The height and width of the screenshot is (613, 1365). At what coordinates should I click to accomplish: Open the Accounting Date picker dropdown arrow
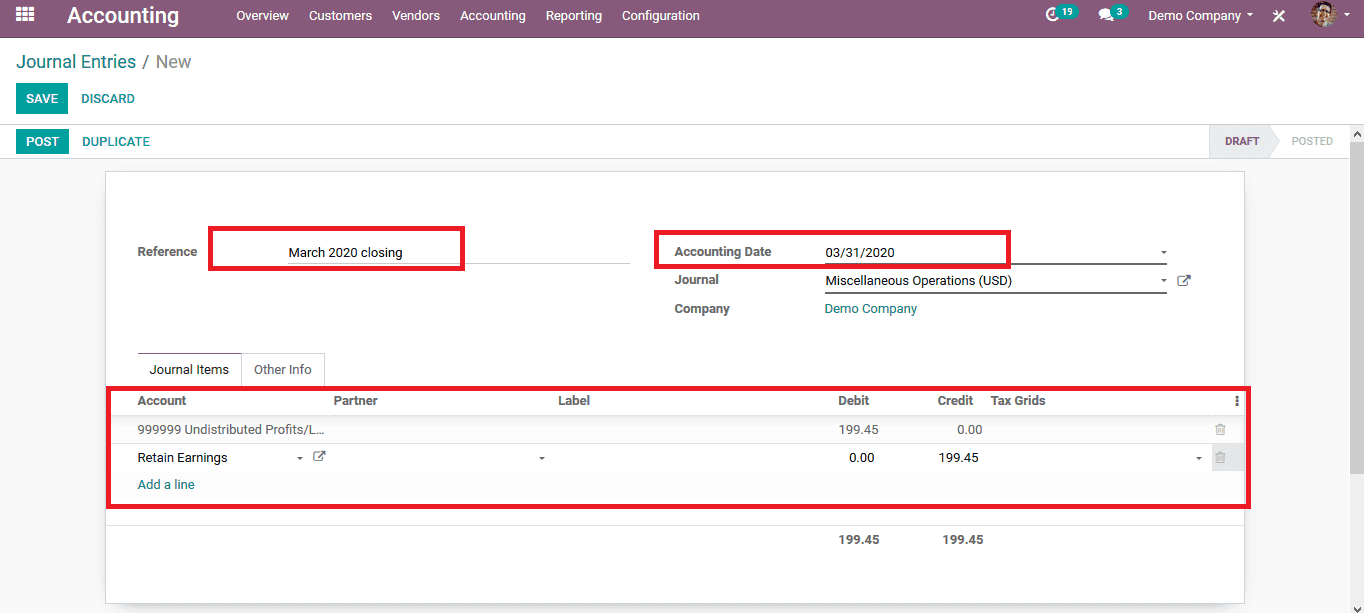click(1163, 253)
